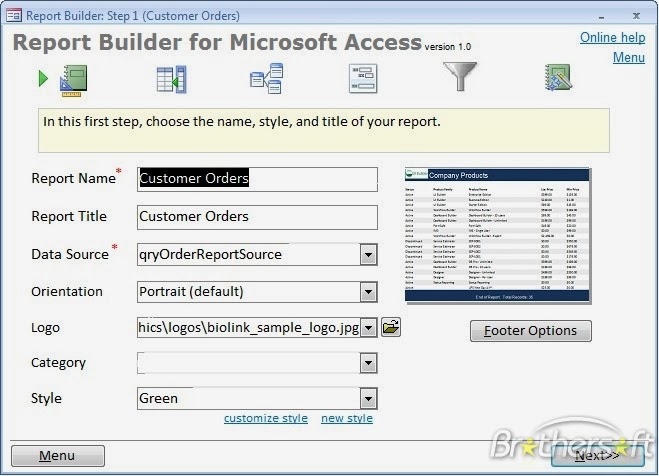Image resolution: width=659 pixels, height=476 pixels.
Task: Open the customize style link
Action: [266, 418]
